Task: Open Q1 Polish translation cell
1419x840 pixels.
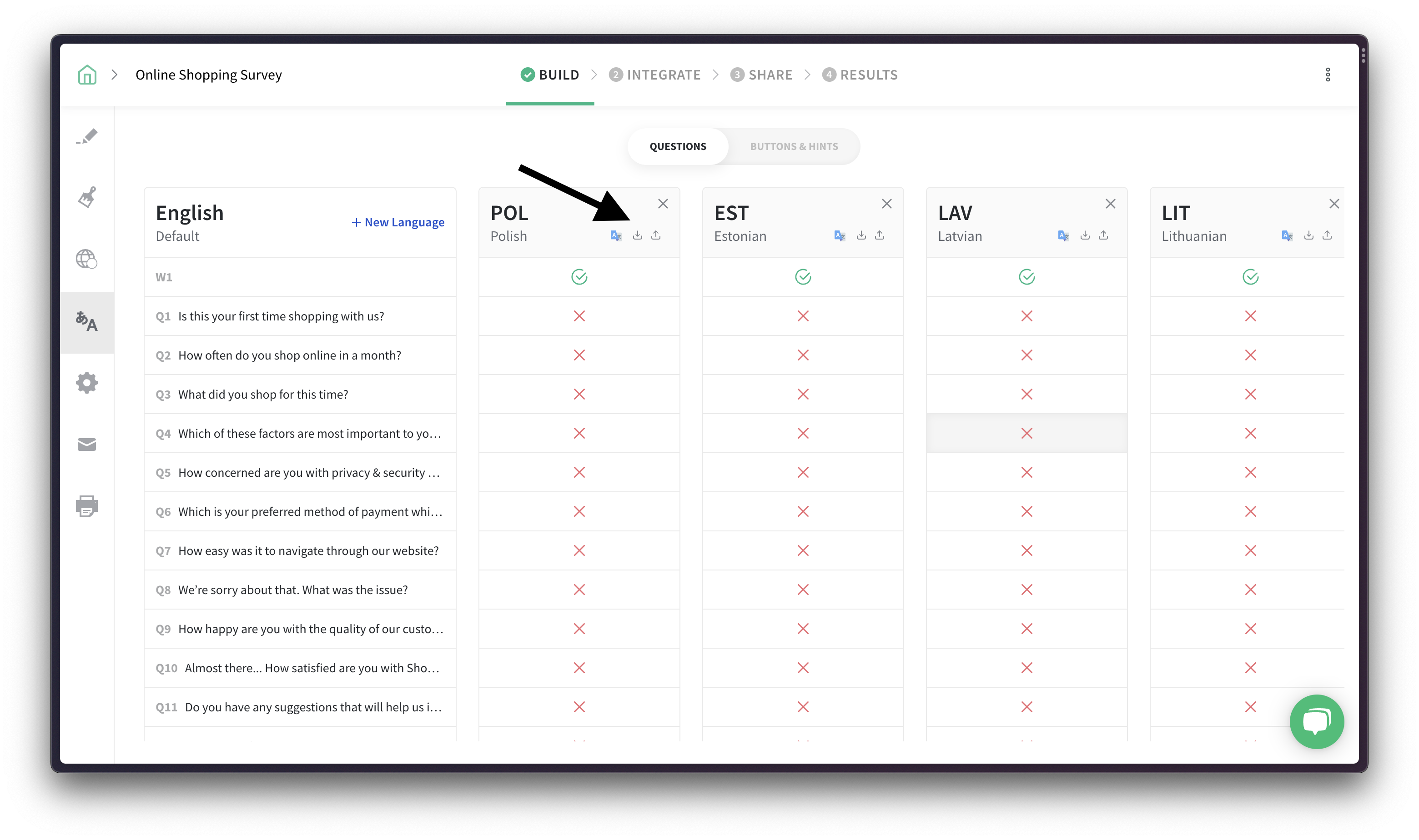Action: [x=579, y=316]
